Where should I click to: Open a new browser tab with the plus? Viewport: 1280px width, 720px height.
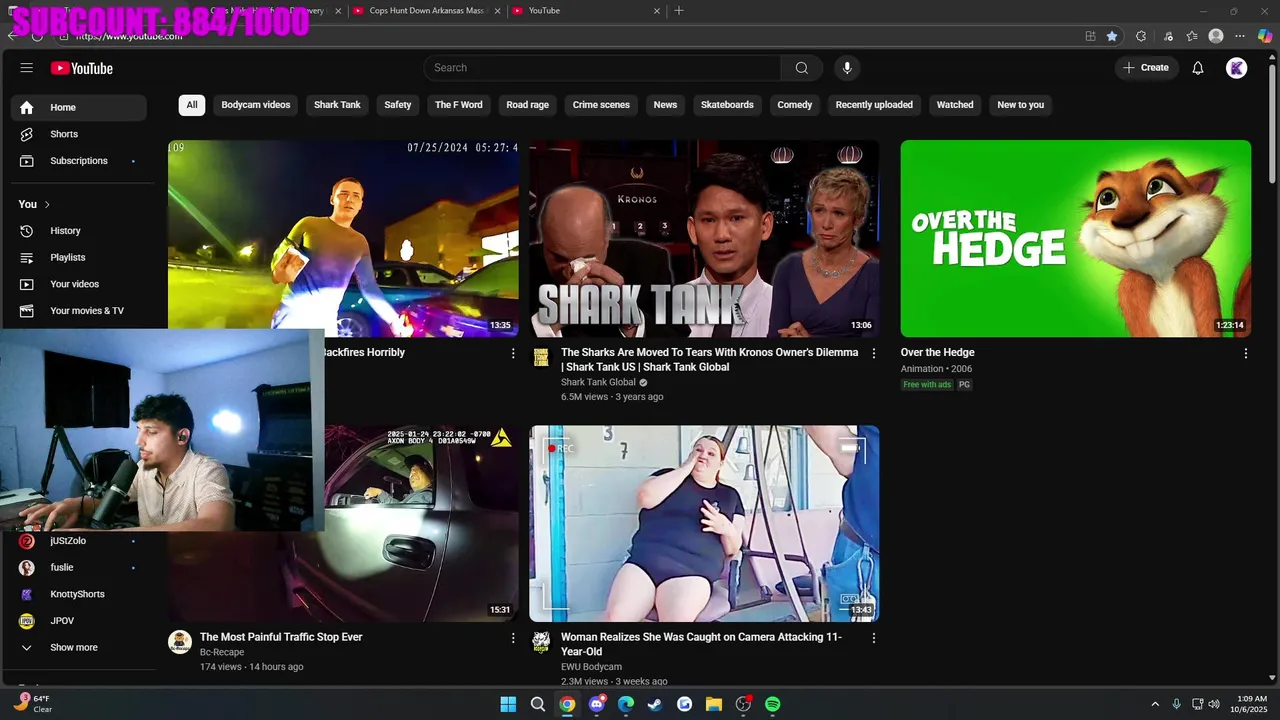coord(679,11)
